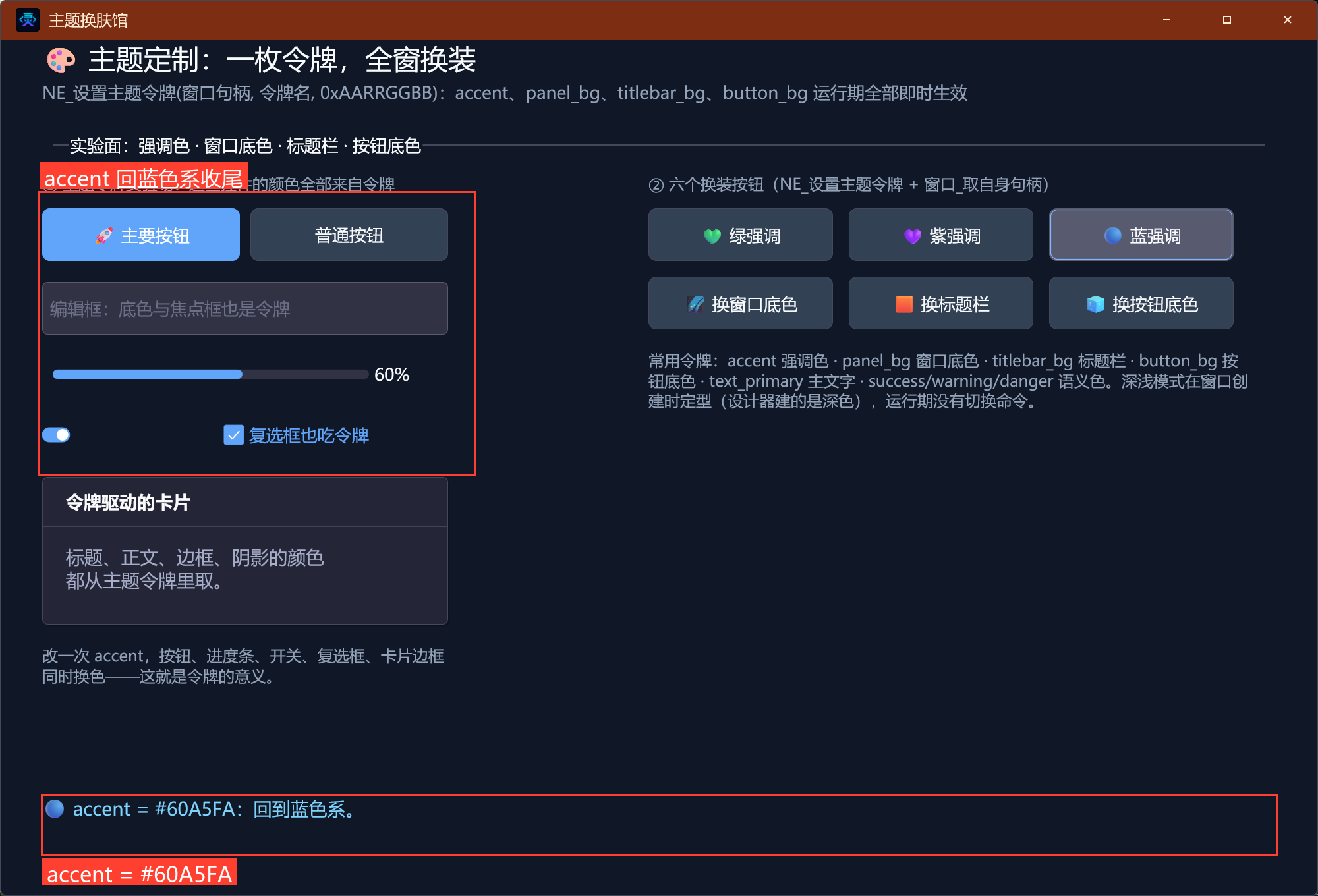
Task: Focus the 编辑框 edit field
Action: pyautogui.click(x=245, y=308)
